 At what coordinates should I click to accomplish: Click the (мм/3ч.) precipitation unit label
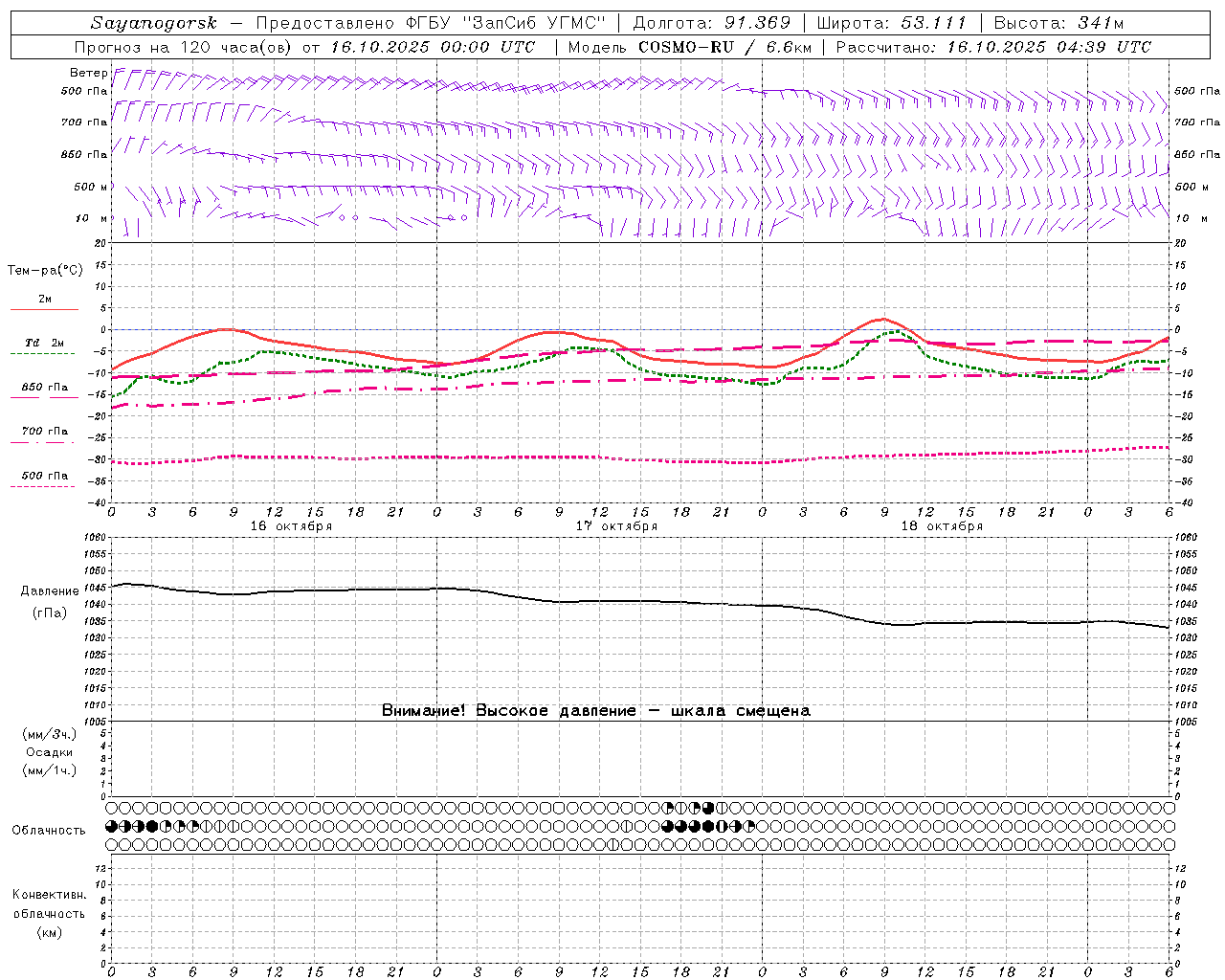(x=49, y=734)
